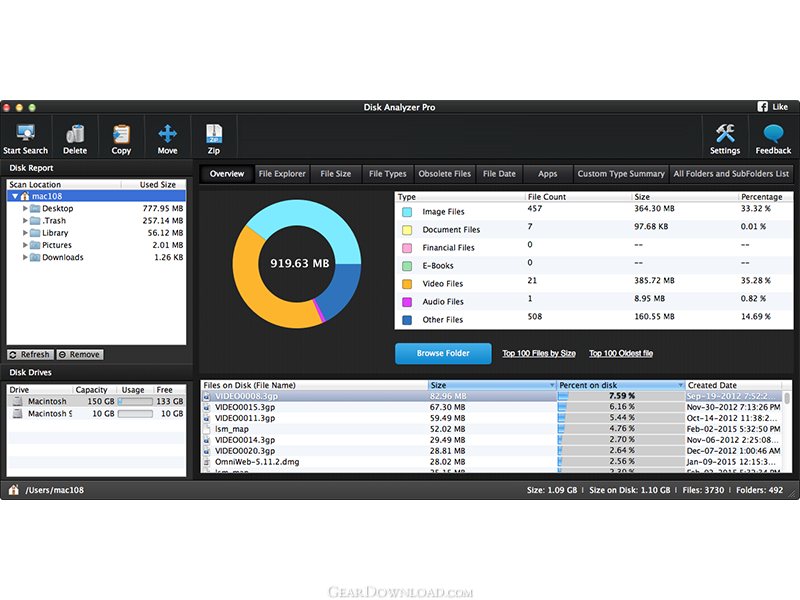
Task: Switch to the Apps tab
Action: 548,174
